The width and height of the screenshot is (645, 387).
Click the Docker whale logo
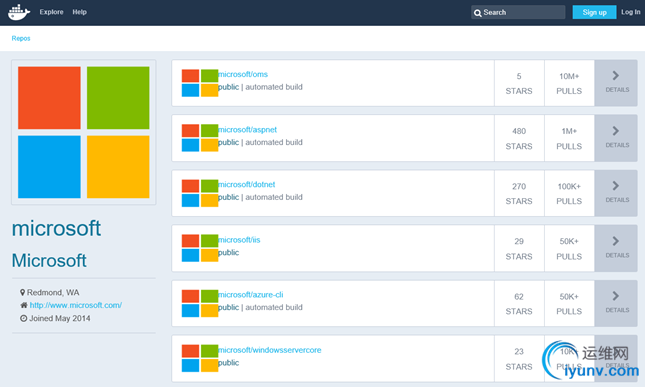tap(19, 12)
